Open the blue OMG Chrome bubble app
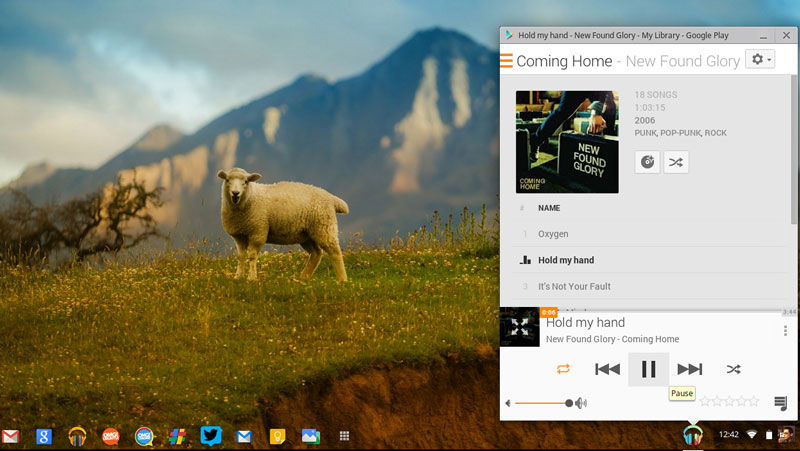This screenshot has height=451, width=800. [144, 436]
